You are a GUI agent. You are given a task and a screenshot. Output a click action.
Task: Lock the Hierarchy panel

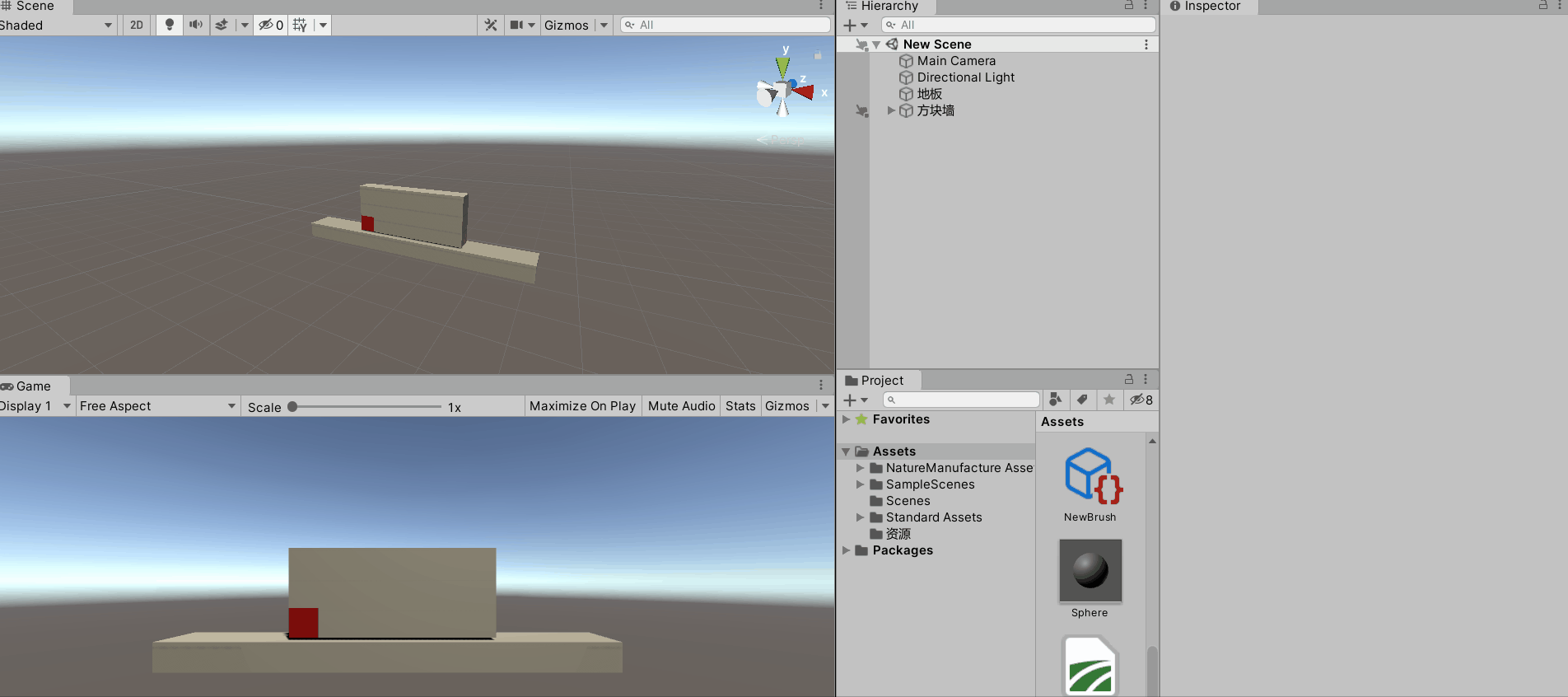click(x=1129, y=6)
